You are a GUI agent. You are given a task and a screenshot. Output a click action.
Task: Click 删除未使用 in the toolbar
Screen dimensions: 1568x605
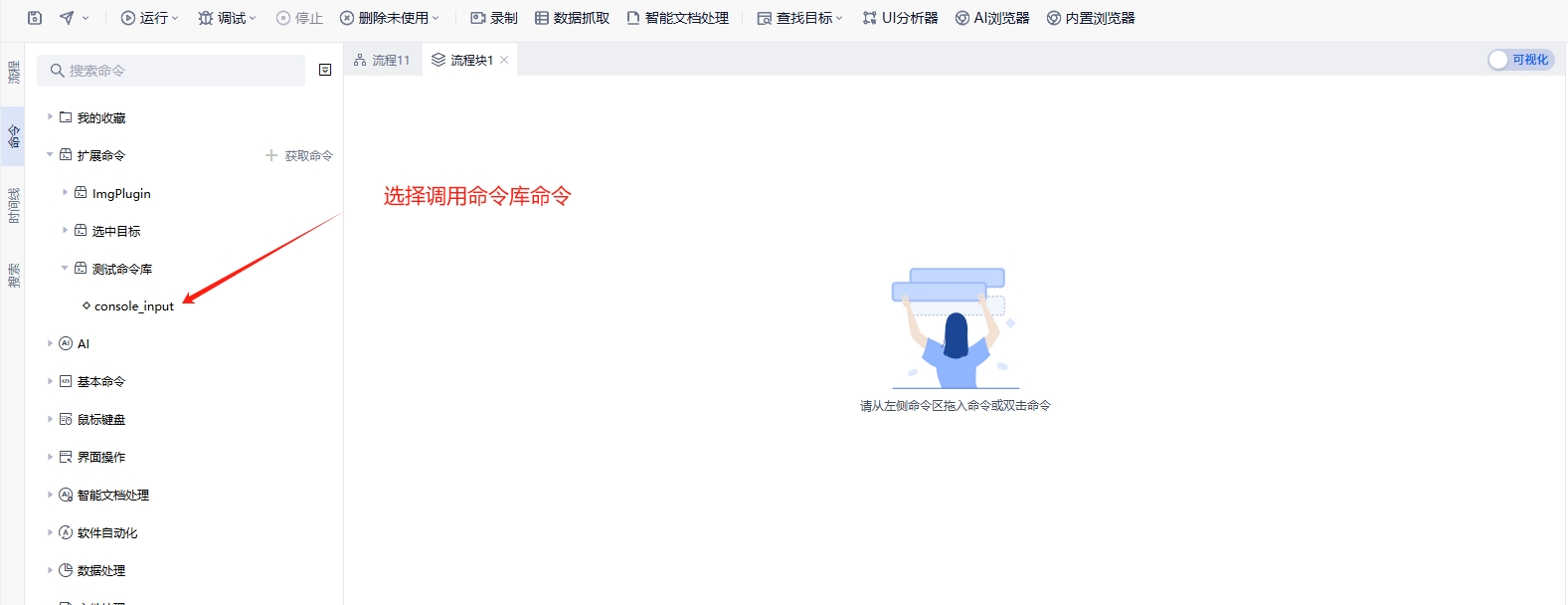384,18
